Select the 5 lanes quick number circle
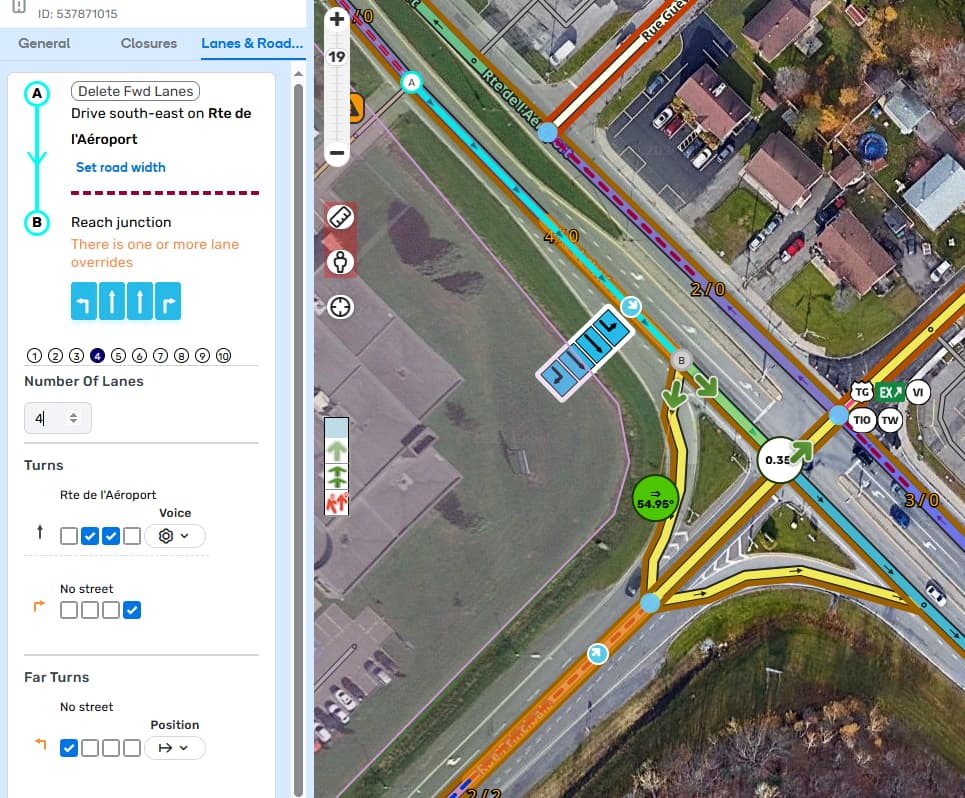The image size is (965, 798). pyautogui.click(x=118, y=356)
